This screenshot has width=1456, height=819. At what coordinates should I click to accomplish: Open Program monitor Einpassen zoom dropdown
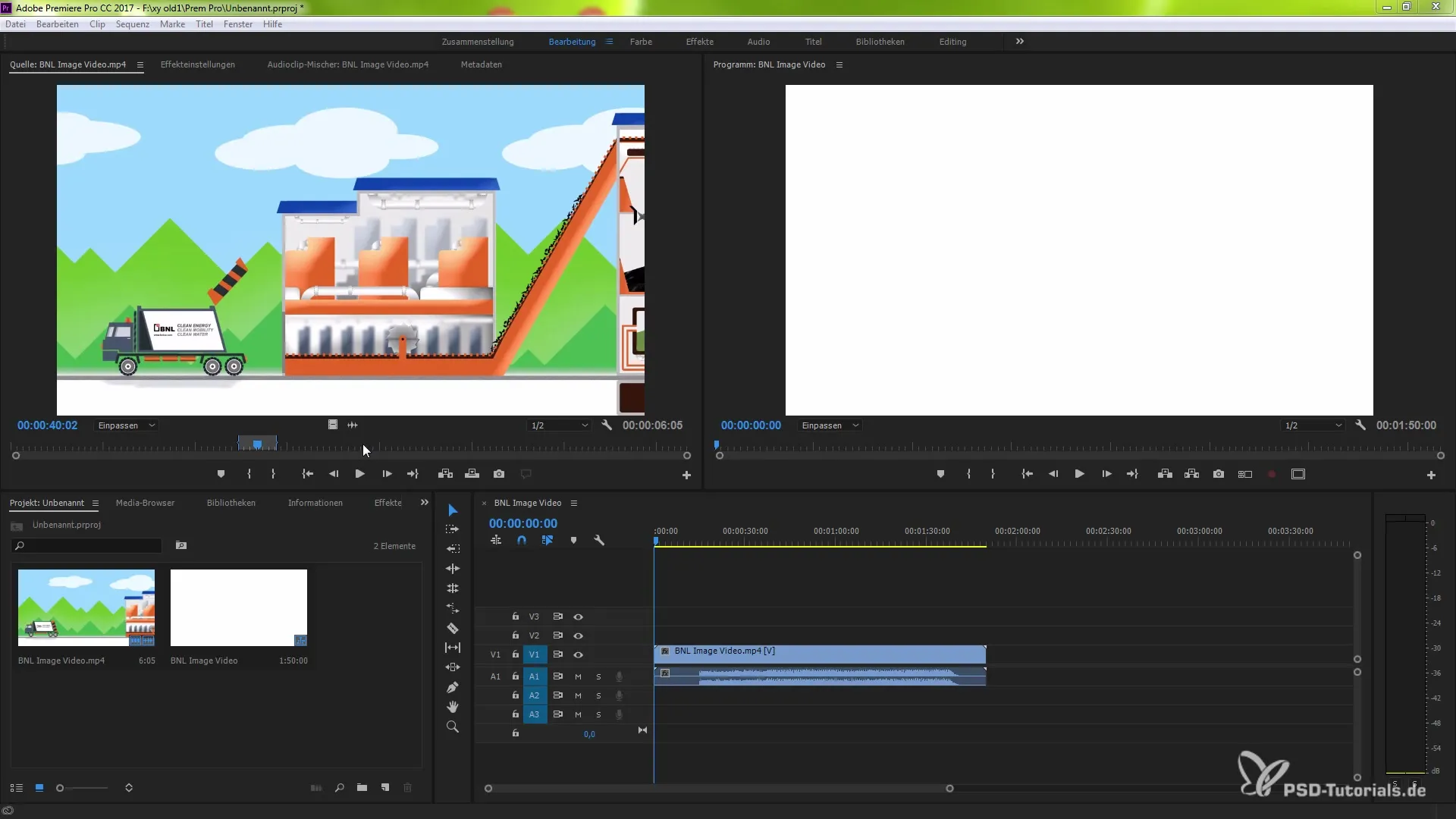[x=830, y=425]
